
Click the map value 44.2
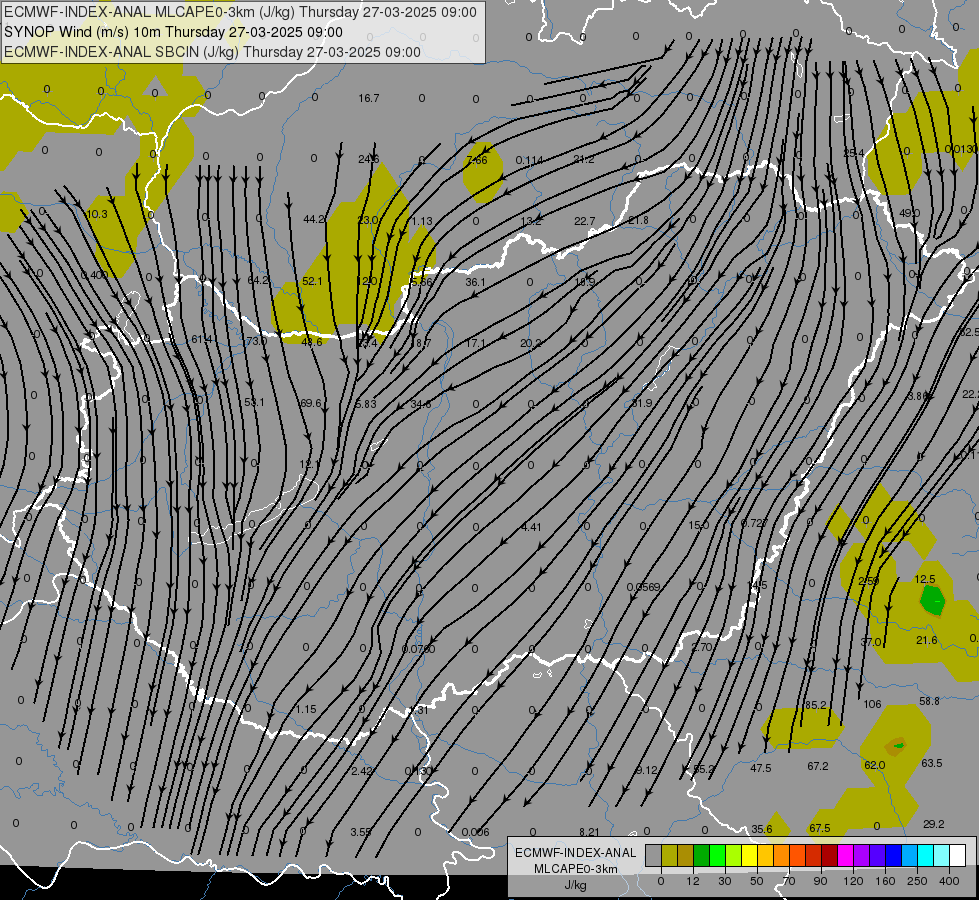pyautogui.click(x=314, y=219)
